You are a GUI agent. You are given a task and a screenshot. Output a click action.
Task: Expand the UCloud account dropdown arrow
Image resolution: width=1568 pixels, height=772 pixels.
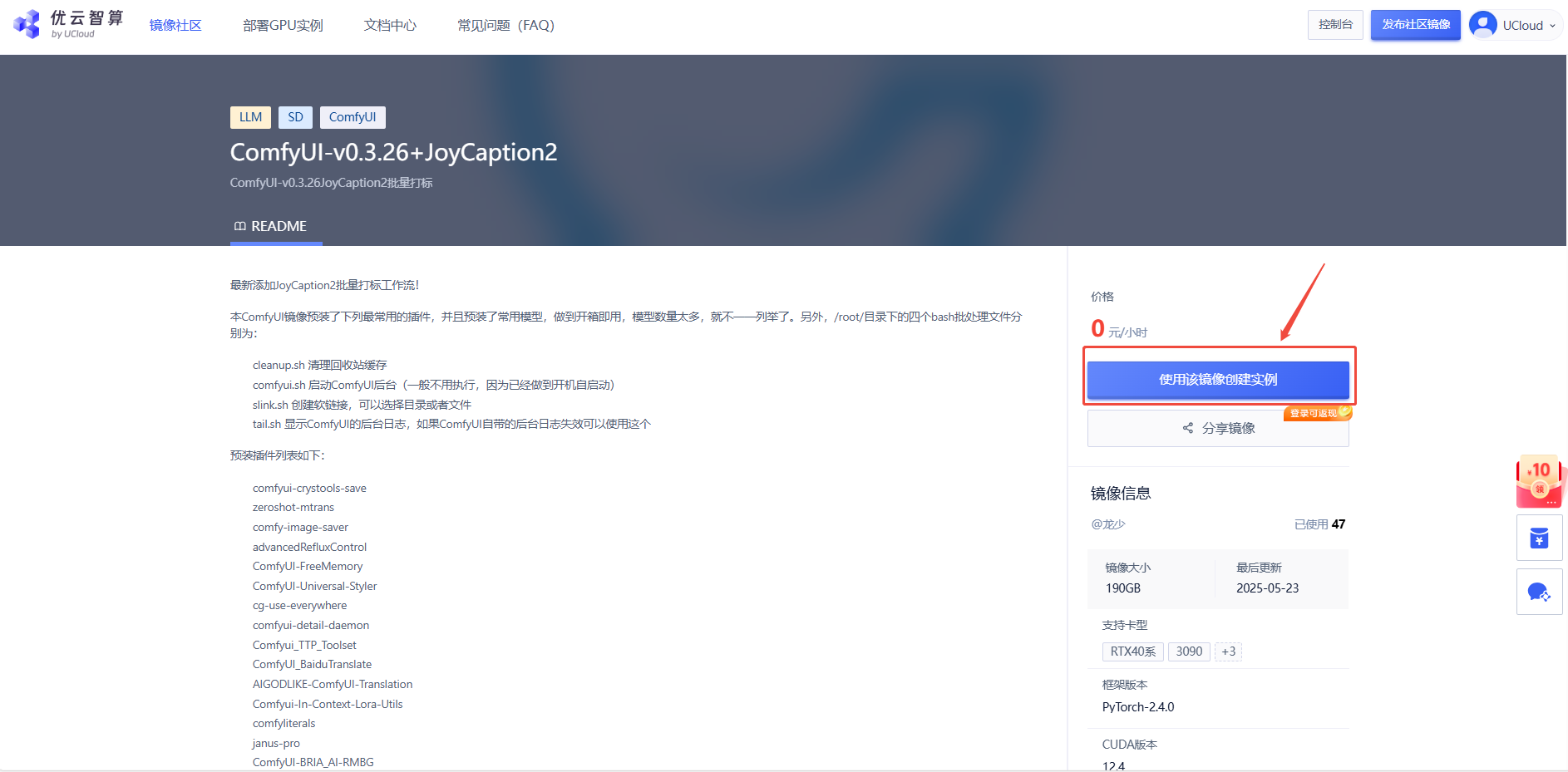click(1552, 26)
